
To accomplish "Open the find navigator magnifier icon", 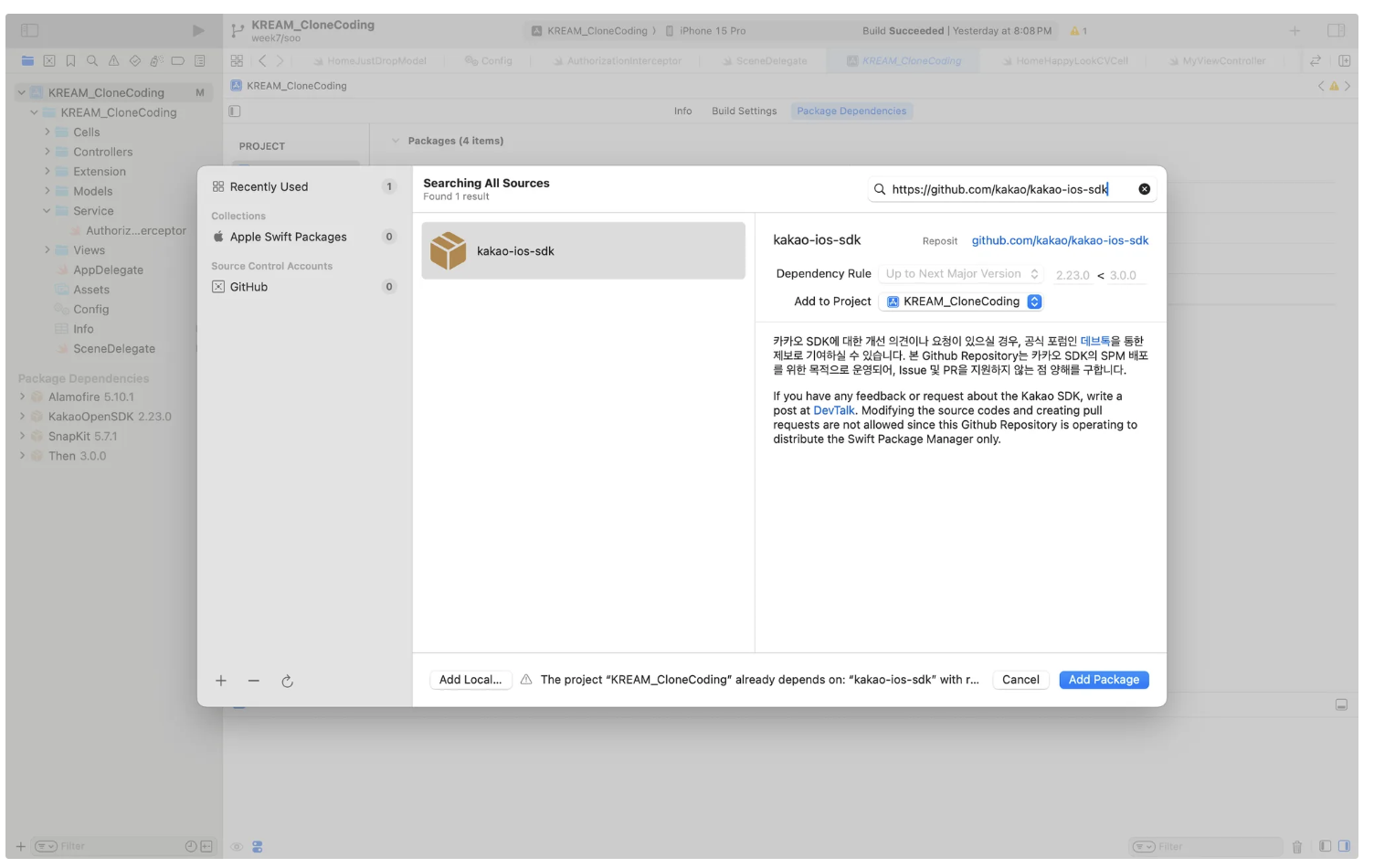I will [92, 61].
